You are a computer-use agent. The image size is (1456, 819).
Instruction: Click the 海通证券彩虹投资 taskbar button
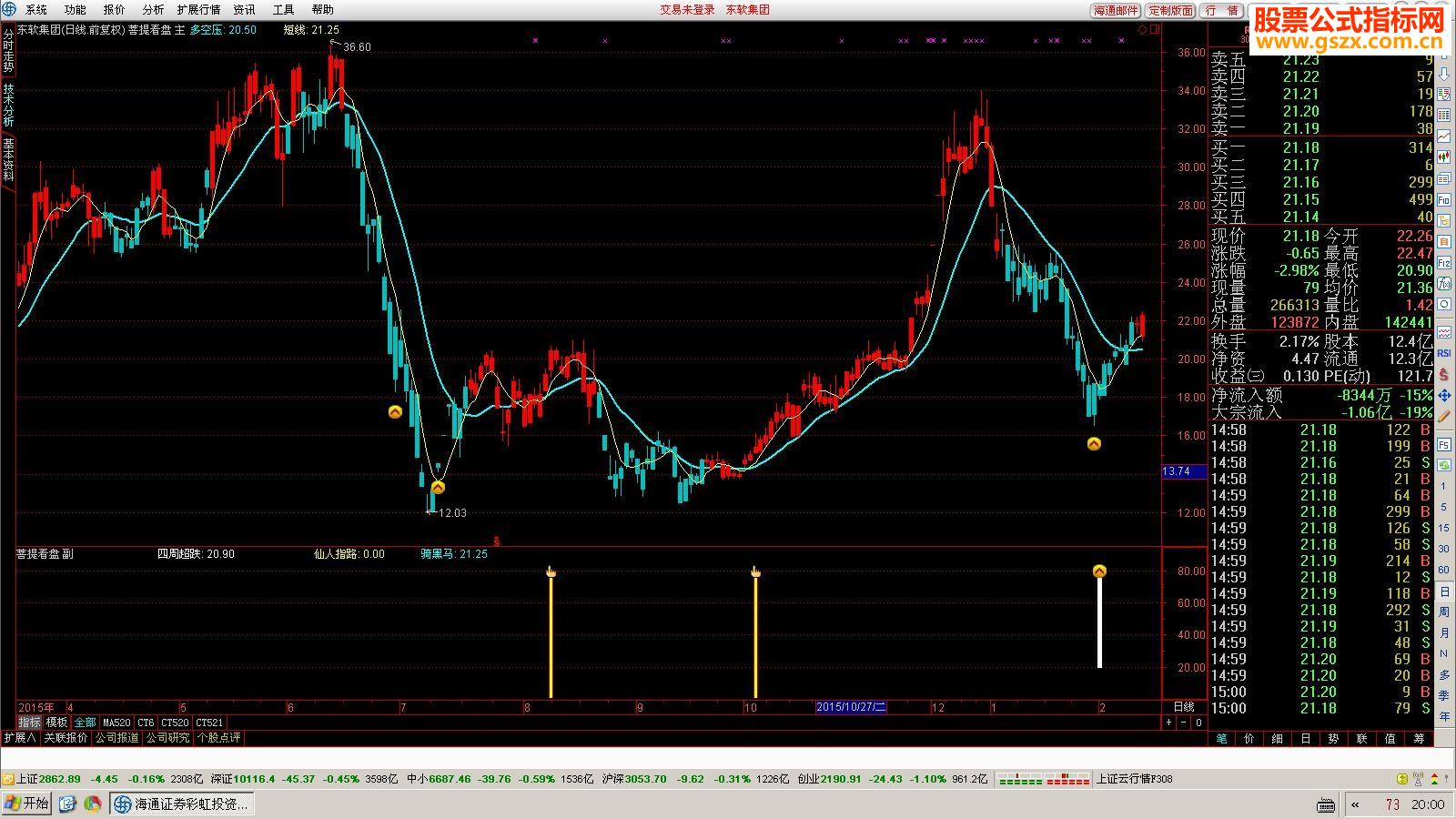coord(182,804)
